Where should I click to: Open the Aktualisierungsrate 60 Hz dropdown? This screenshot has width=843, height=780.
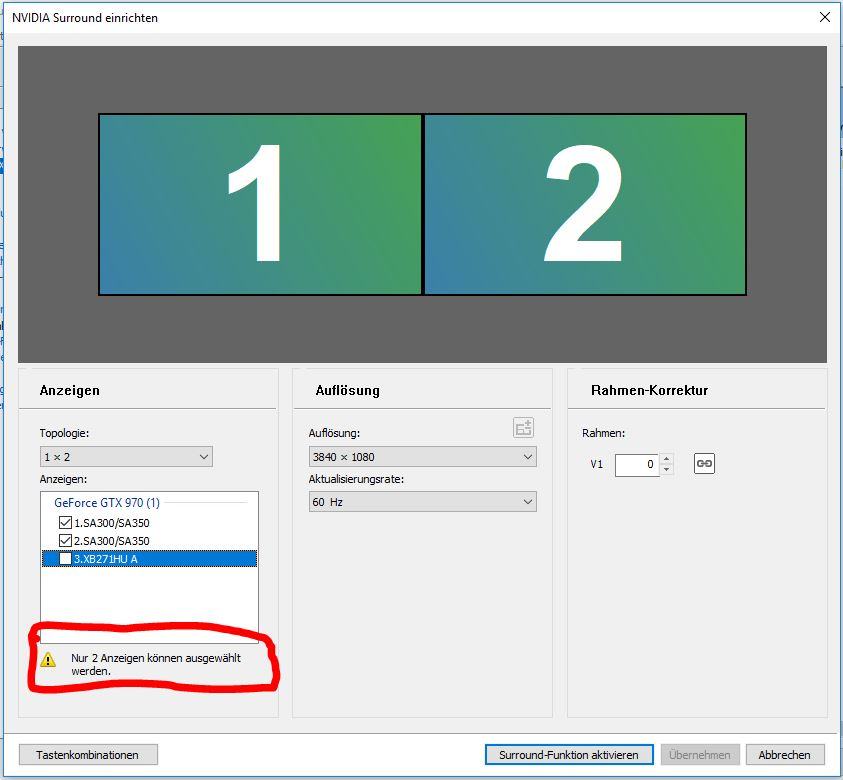click(x=423, y=502)
